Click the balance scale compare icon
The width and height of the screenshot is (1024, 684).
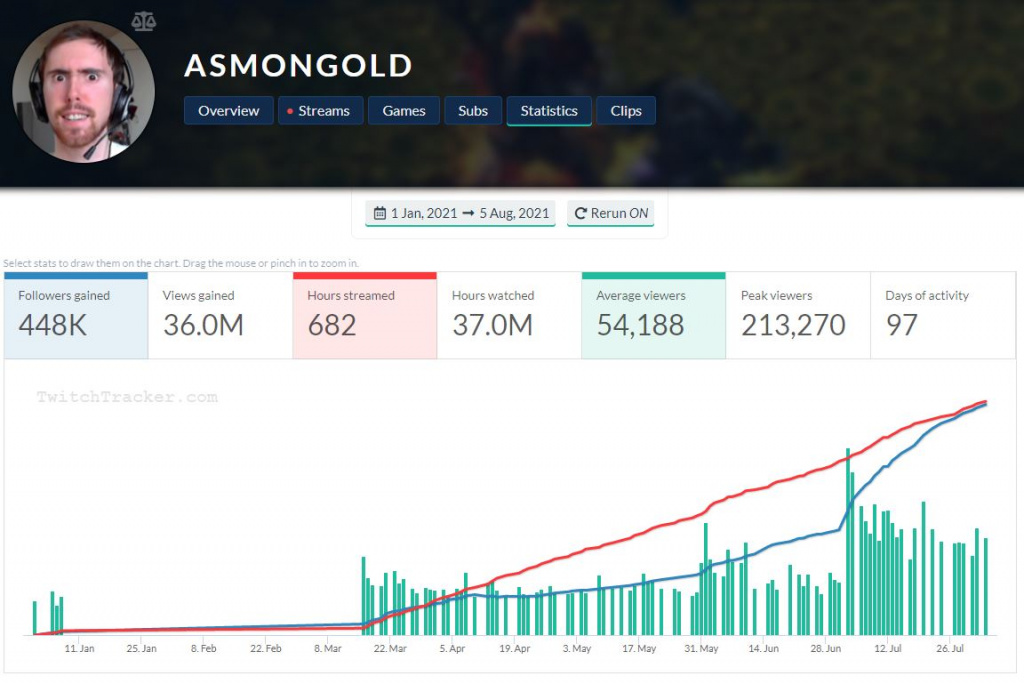[x=144, y=22]
